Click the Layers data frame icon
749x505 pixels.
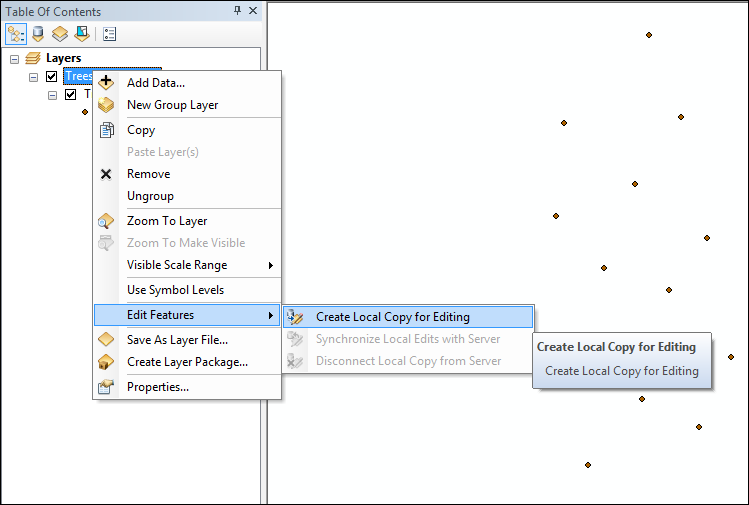(x=32, y=58)
